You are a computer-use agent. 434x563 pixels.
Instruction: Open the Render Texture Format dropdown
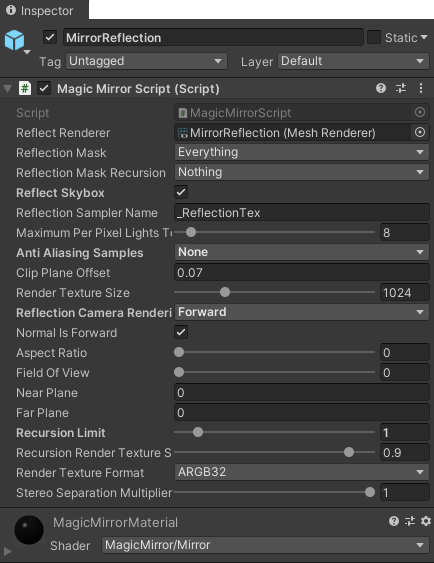point(302,472)
